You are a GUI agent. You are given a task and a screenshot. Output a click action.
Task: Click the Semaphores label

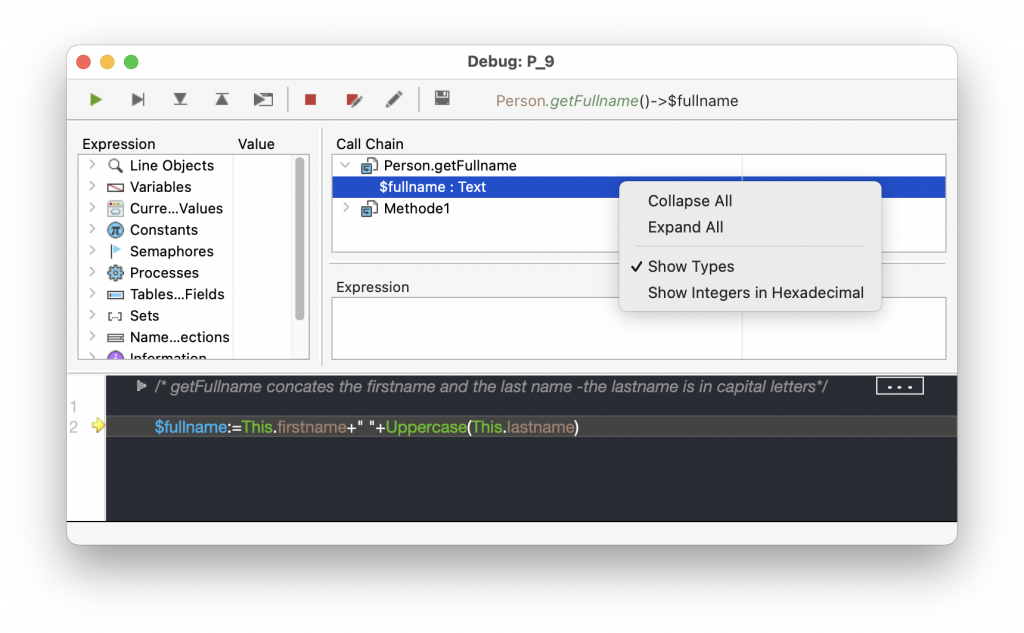click(172, 252)
